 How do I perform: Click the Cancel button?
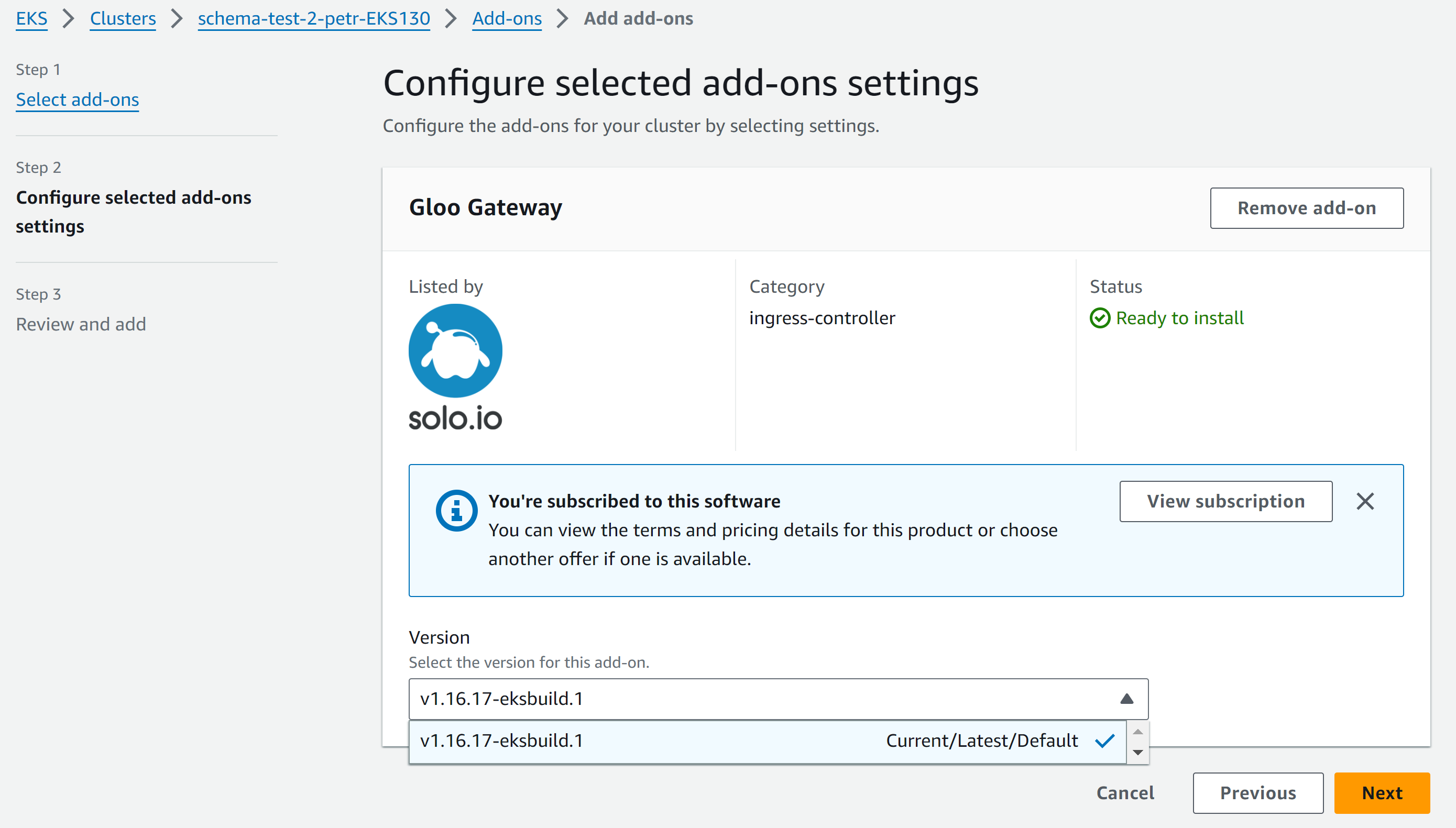pyautogui.click(x=1125, y=793)
